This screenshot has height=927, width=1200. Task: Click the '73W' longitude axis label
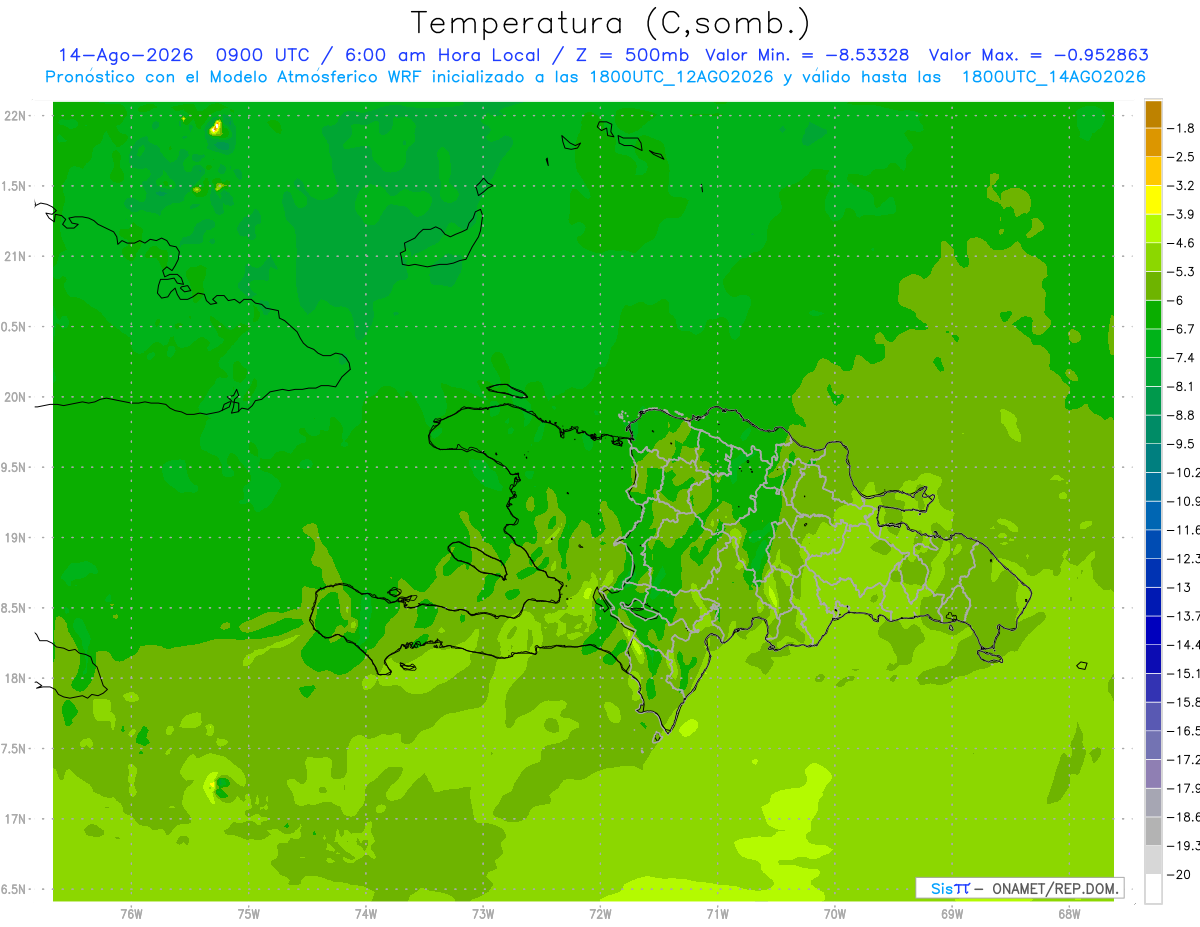click(483, 914)
